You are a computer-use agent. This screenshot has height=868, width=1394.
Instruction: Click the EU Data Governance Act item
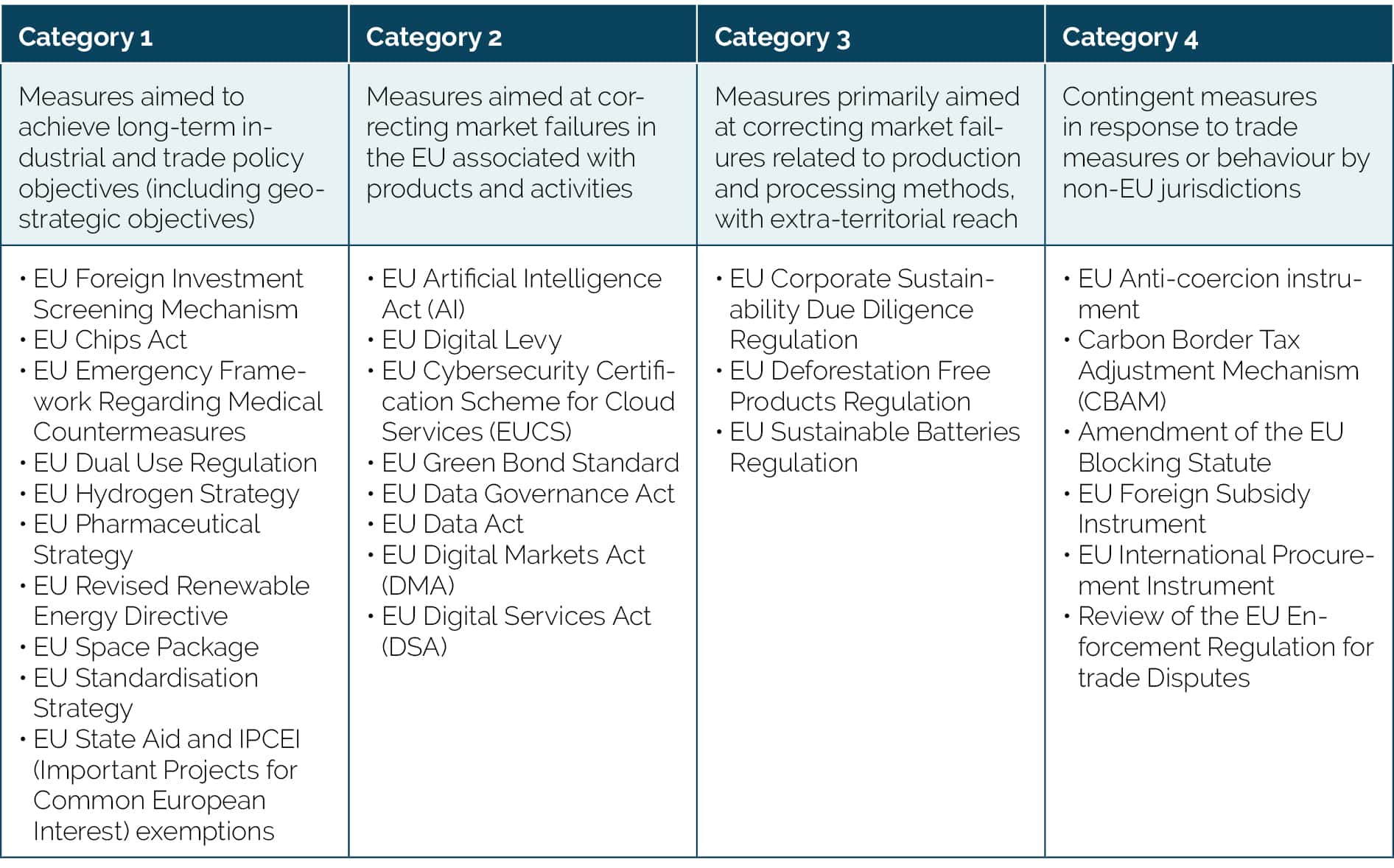(528, 494)
